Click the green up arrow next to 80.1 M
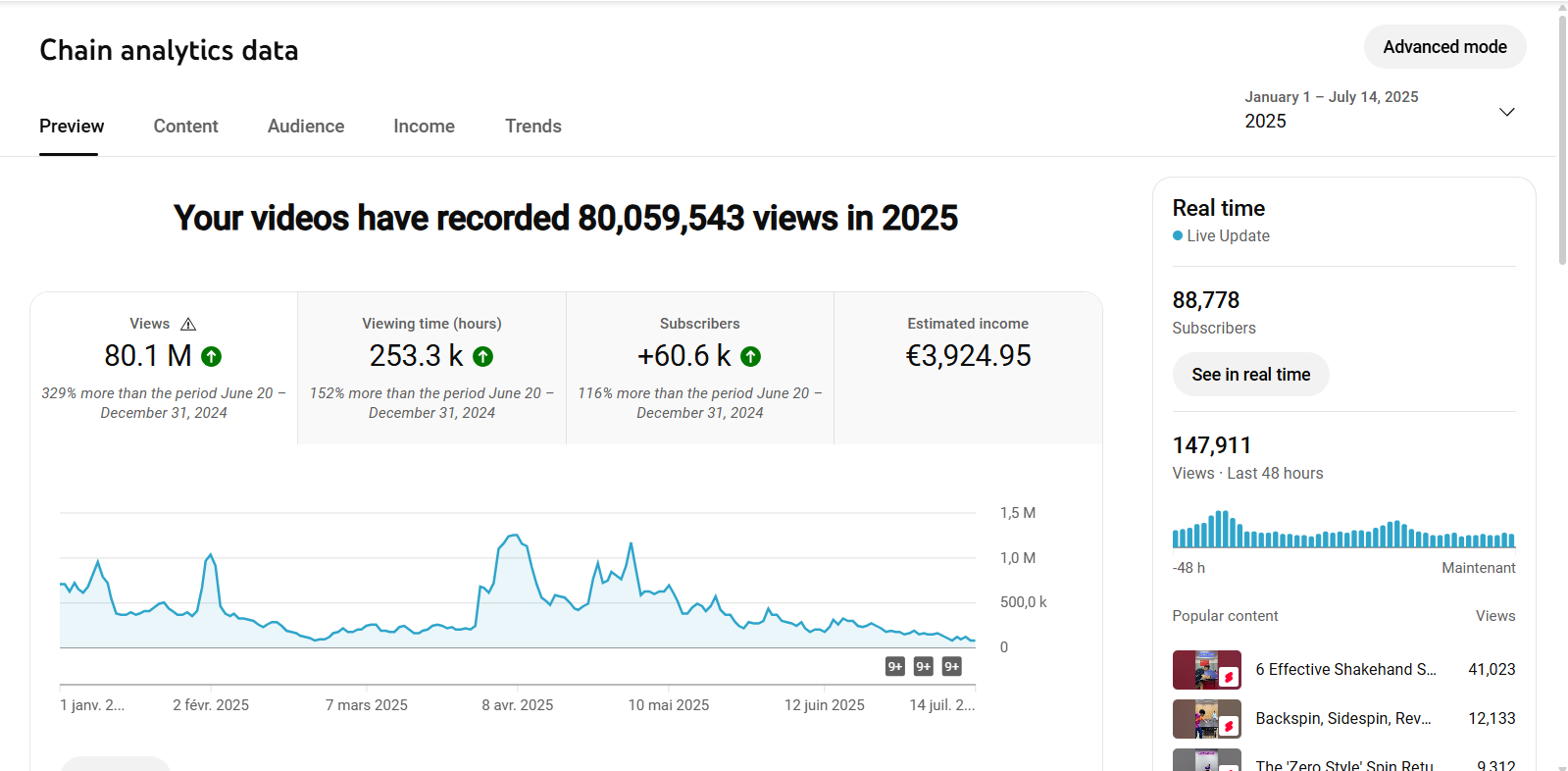Viewport: 1568px width, 771px height. (211, 357)
